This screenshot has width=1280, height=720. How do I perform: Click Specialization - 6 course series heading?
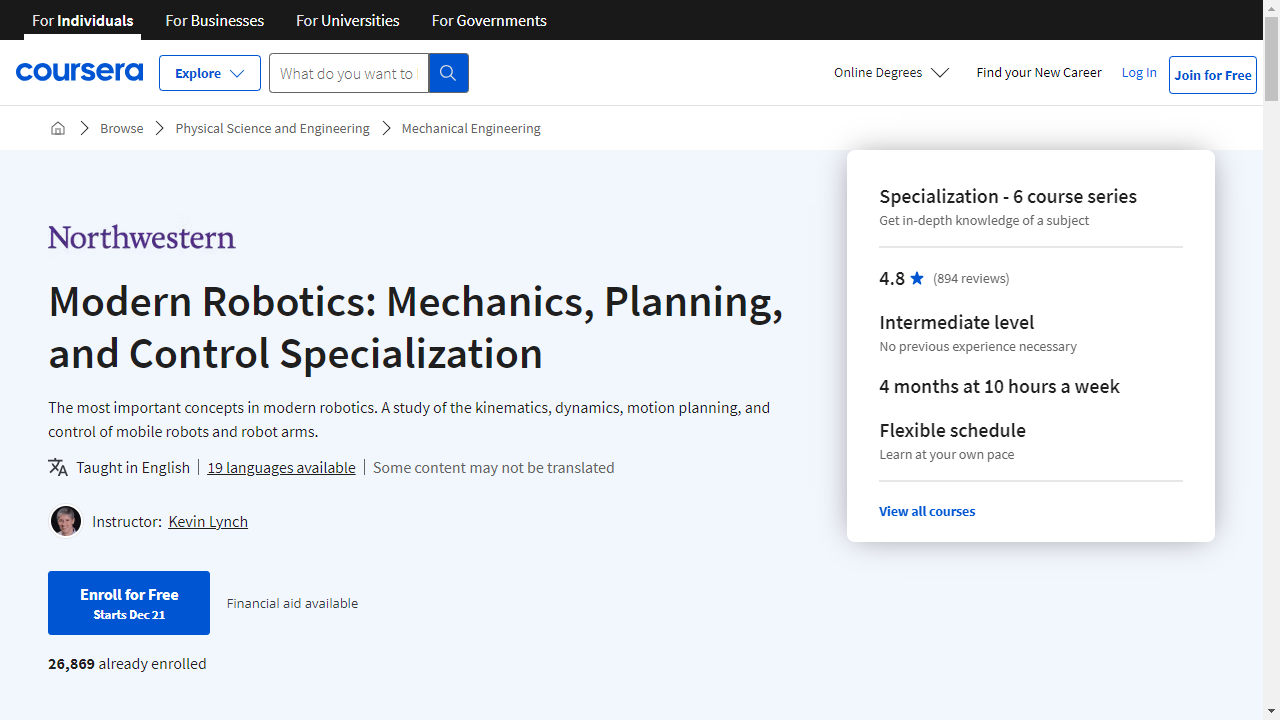pos(1008,196)
